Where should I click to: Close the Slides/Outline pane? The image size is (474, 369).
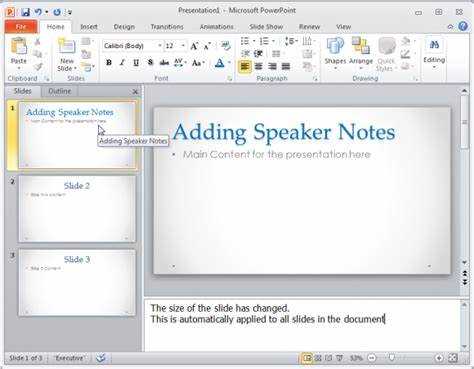135,91
